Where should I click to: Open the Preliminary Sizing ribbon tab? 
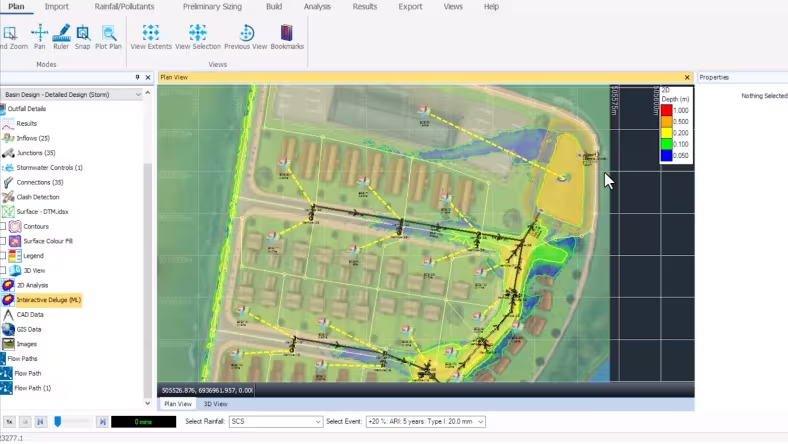click(212, 7)
